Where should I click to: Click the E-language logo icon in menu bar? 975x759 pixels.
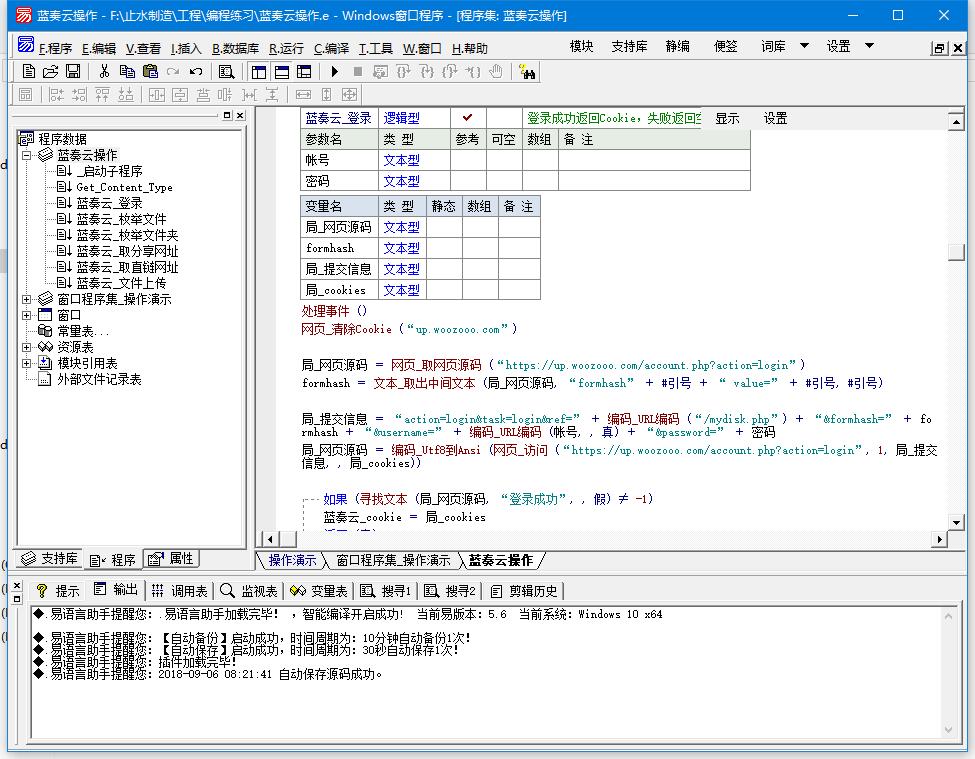[x=26, y=45]
